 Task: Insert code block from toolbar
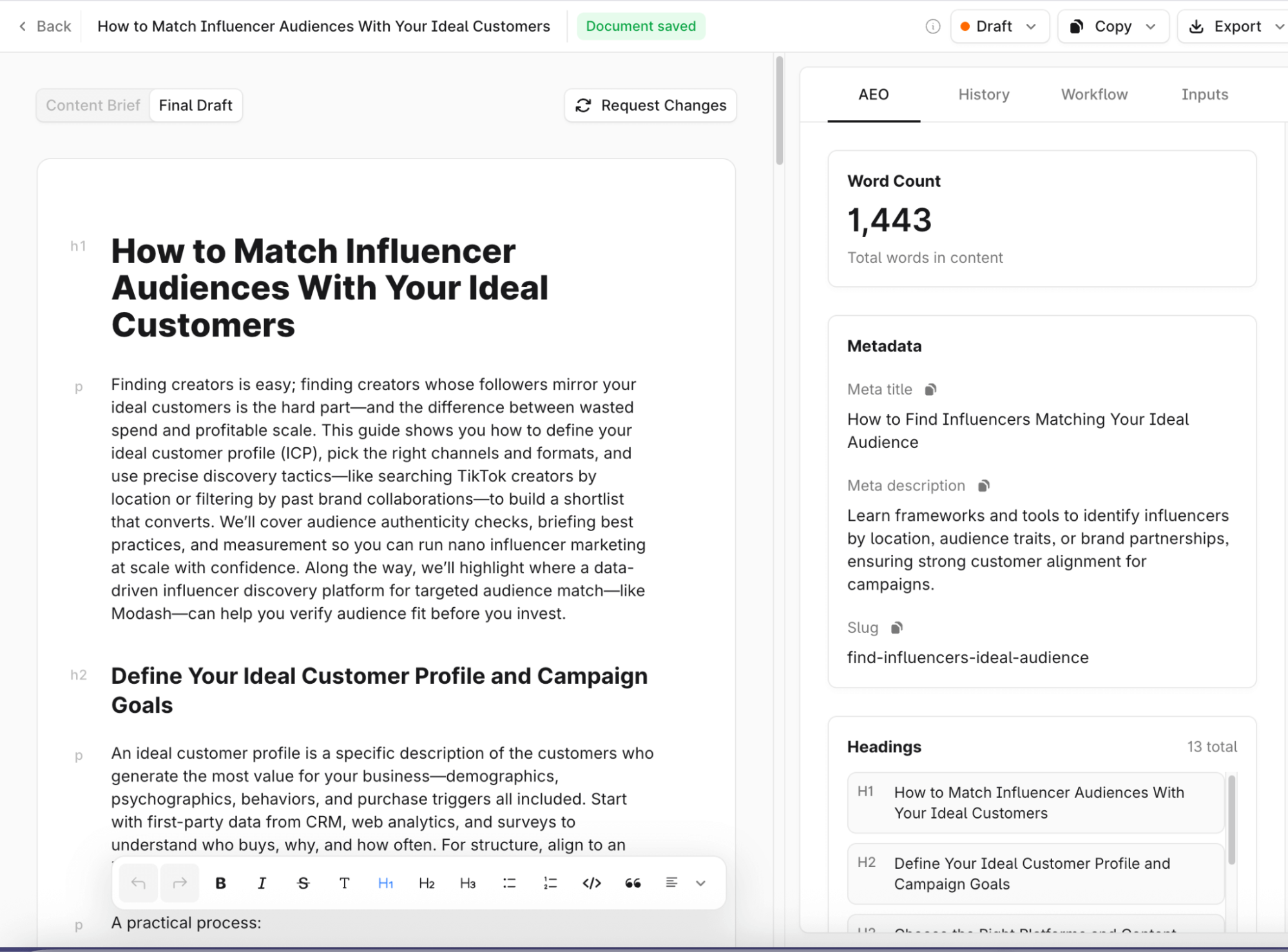click(591, 883)
